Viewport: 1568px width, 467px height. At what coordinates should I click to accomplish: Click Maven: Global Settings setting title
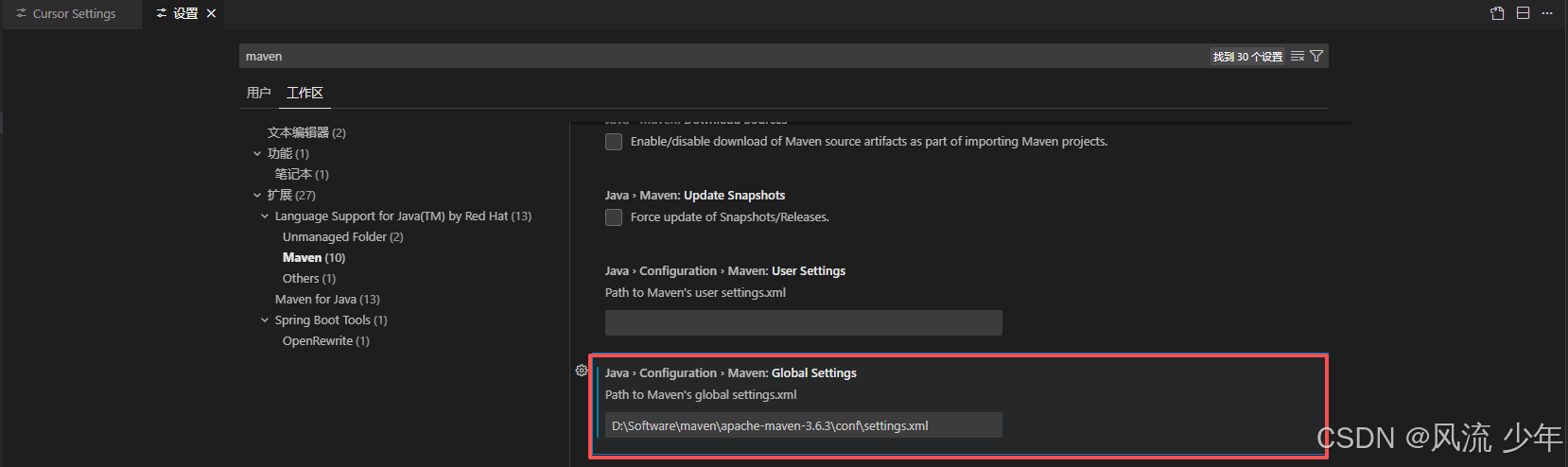coord(731,372)
